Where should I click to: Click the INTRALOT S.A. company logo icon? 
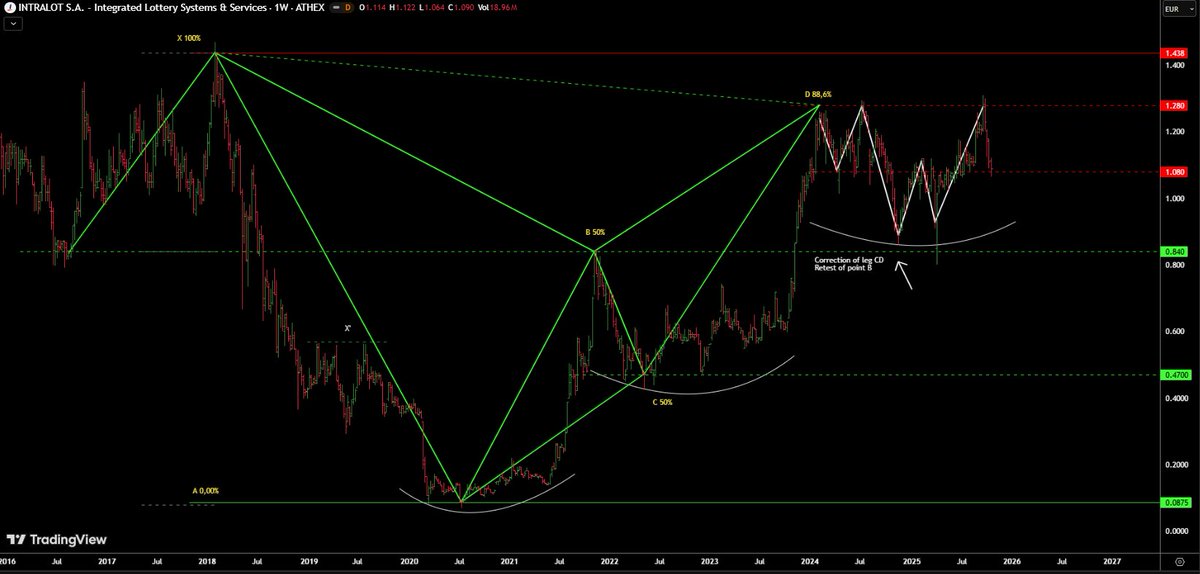click(8, 9)
